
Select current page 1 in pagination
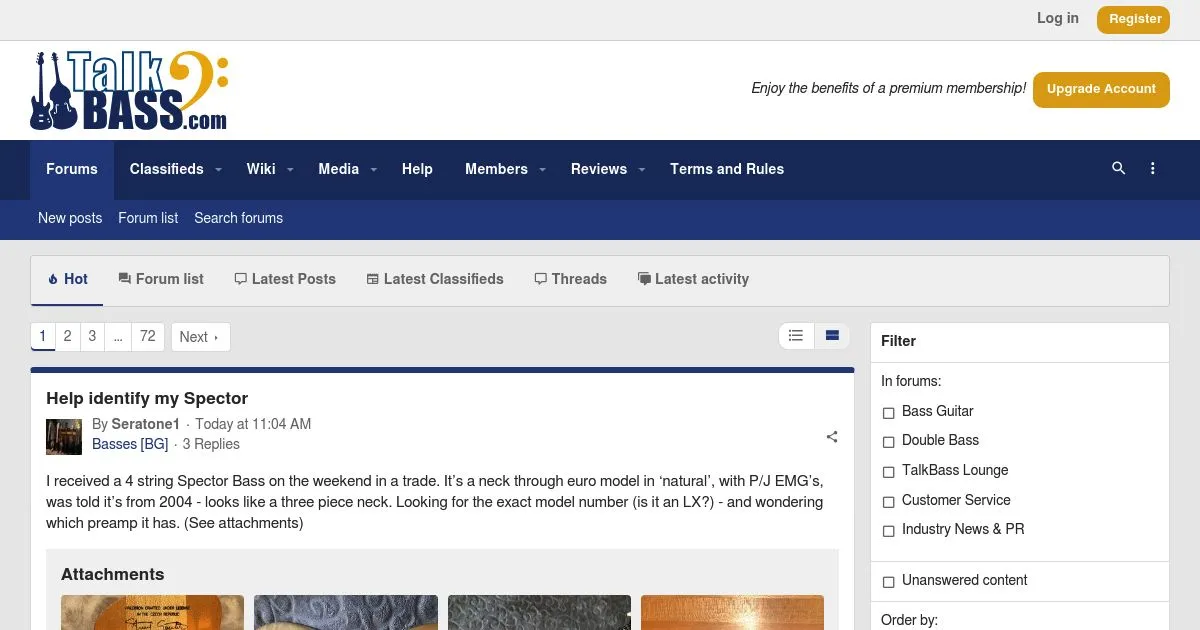click(x=43, y=336)
